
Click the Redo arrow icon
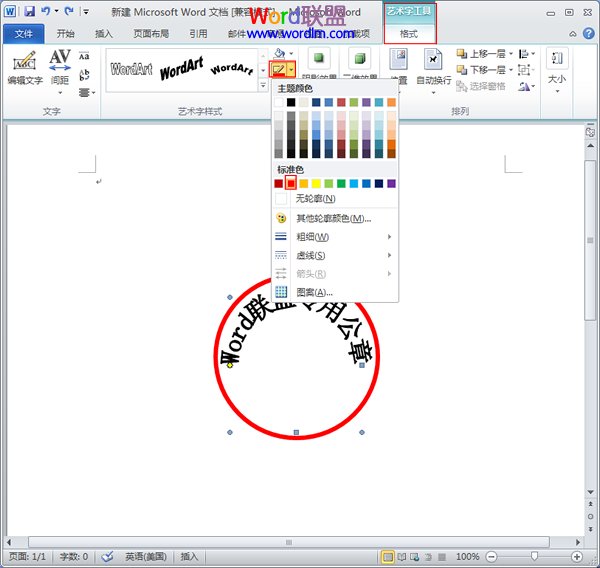point(69,11)
